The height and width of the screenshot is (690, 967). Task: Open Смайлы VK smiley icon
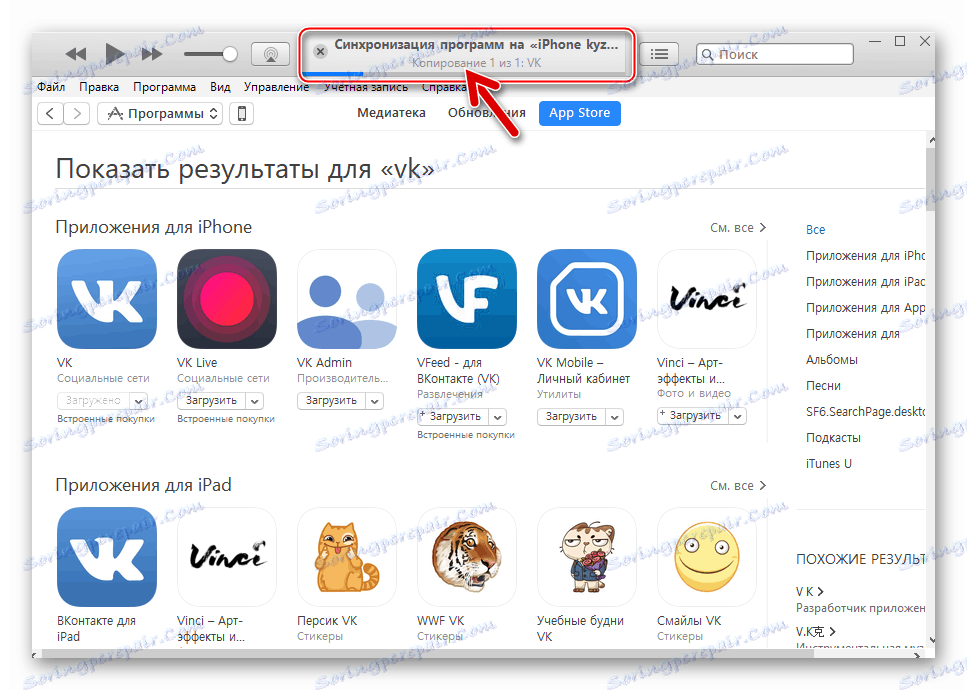click(707, 557)
